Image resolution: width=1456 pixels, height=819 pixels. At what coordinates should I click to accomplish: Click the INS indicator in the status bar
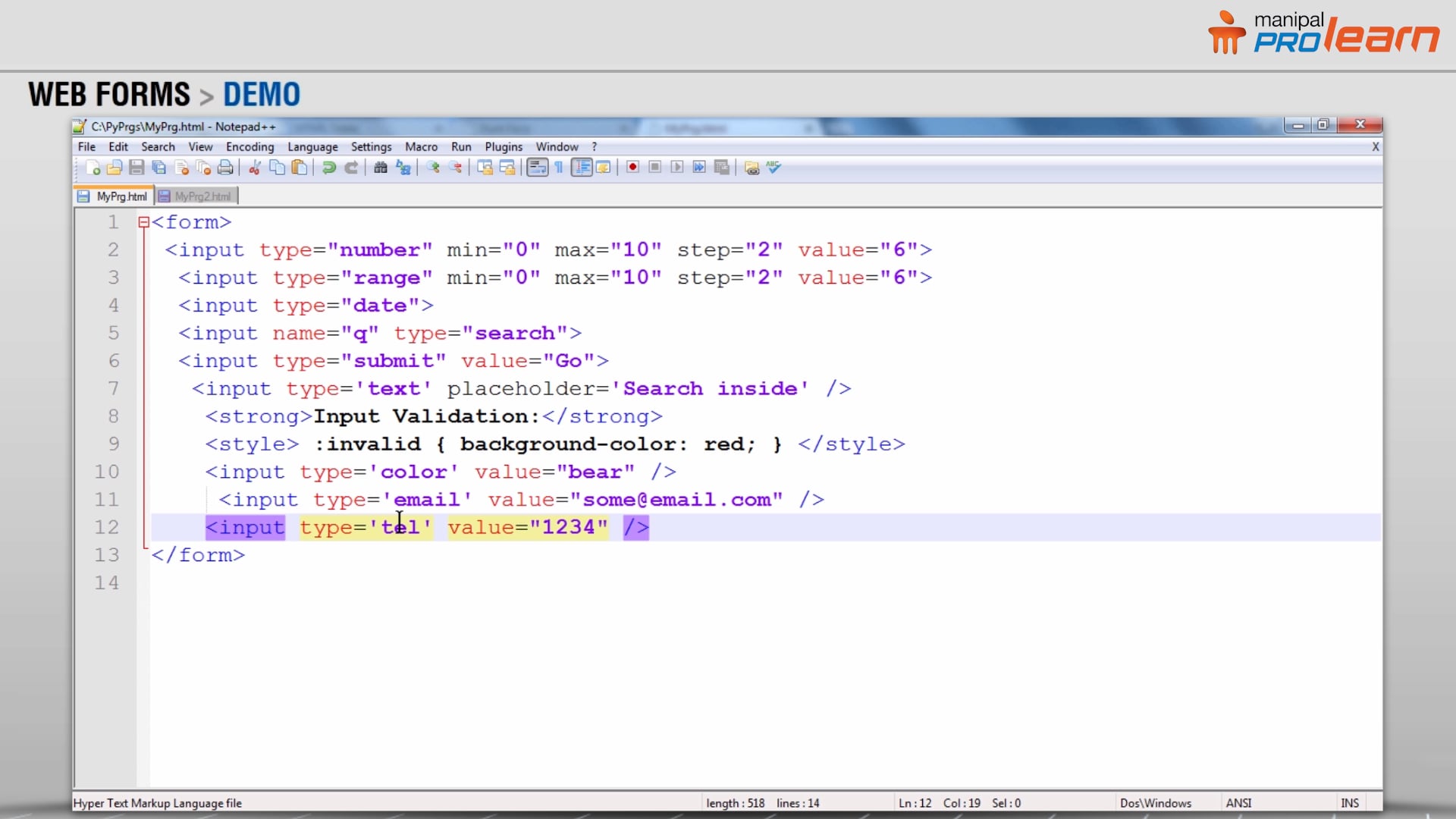tap(1350, 802)
